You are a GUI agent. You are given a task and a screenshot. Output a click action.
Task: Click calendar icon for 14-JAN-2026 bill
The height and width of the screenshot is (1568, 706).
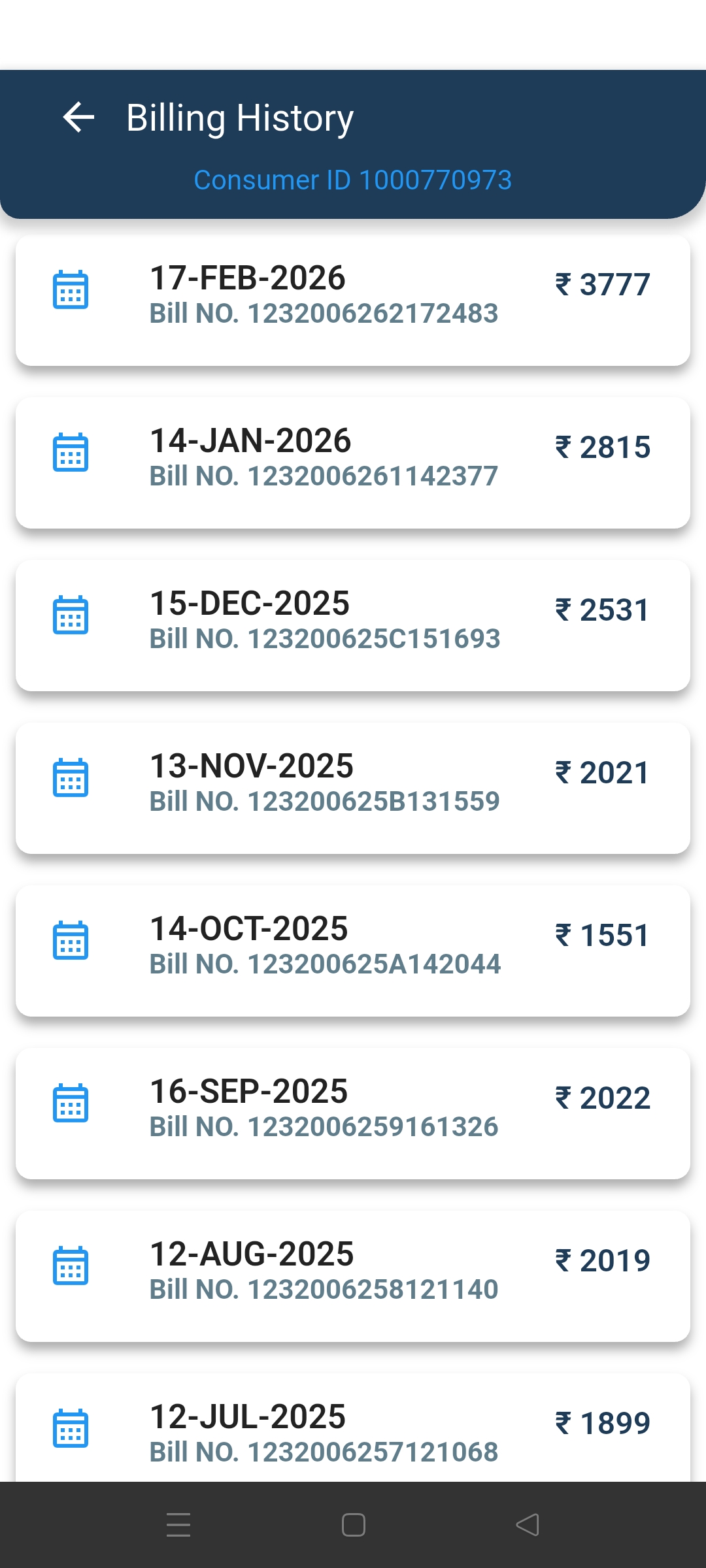coord(71,452)
